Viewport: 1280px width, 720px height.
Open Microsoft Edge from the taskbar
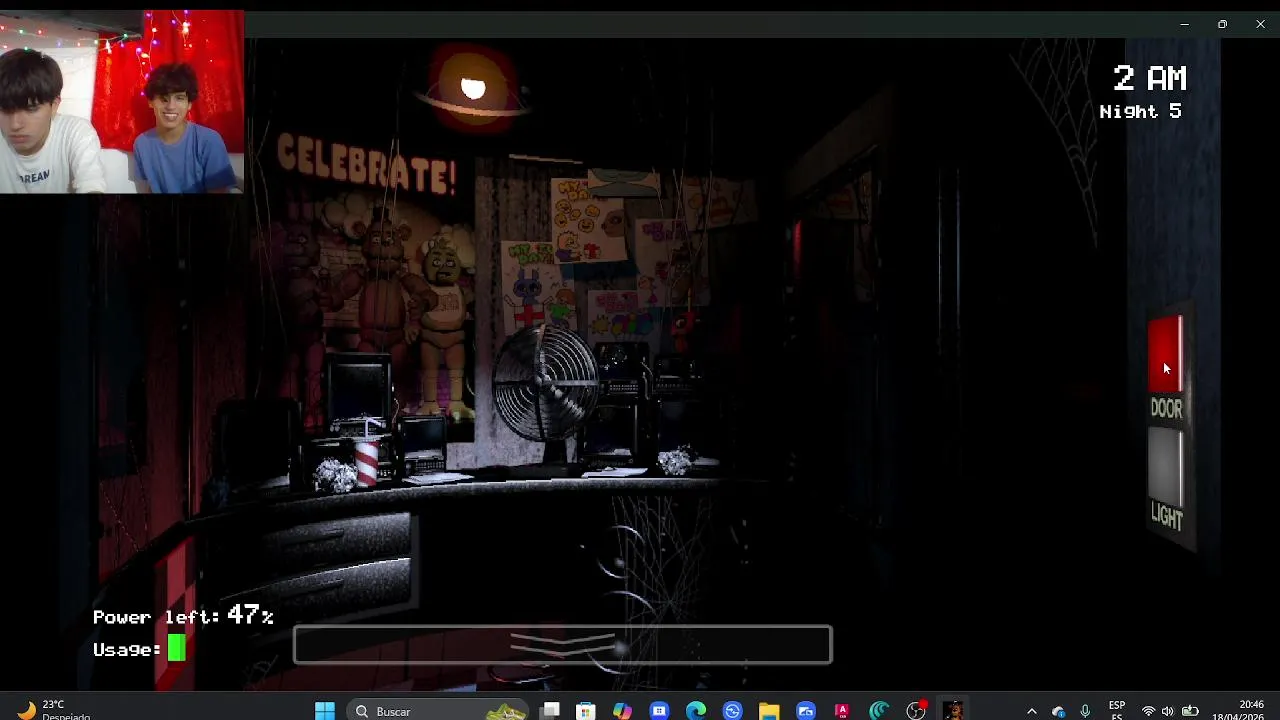pos(696,711)
